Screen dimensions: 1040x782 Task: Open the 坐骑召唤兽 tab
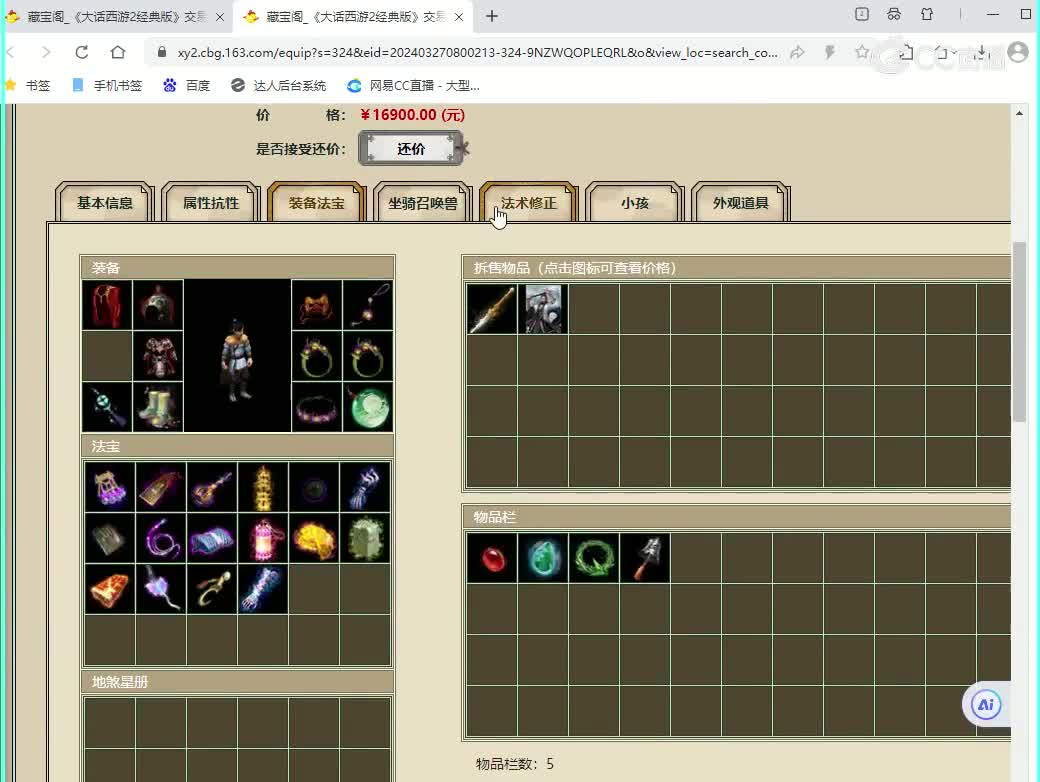tap(423, 202)
